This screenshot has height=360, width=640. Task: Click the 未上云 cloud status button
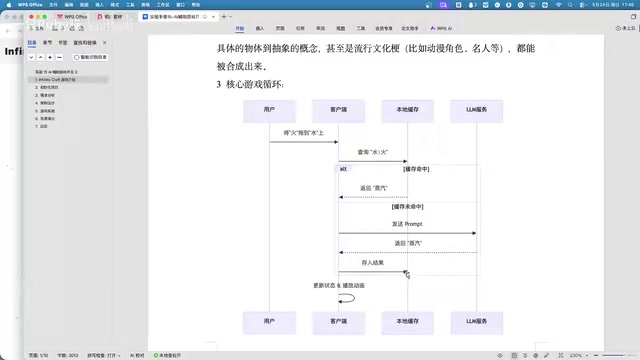click(625, 29)
